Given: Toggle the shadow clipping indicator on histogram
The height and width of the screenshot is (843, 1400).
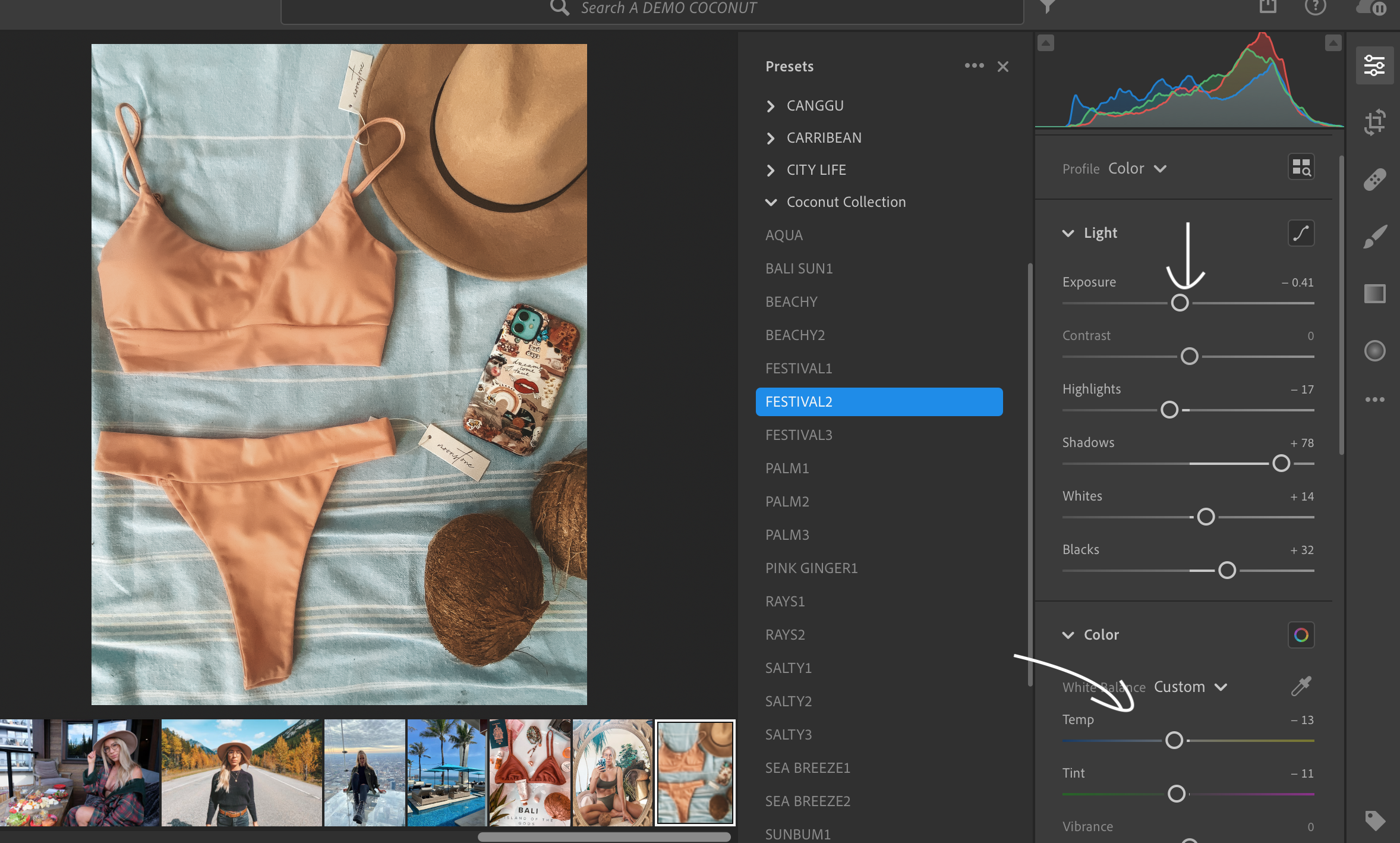Looking at the screenshot, I should (x=1046, y=43).
